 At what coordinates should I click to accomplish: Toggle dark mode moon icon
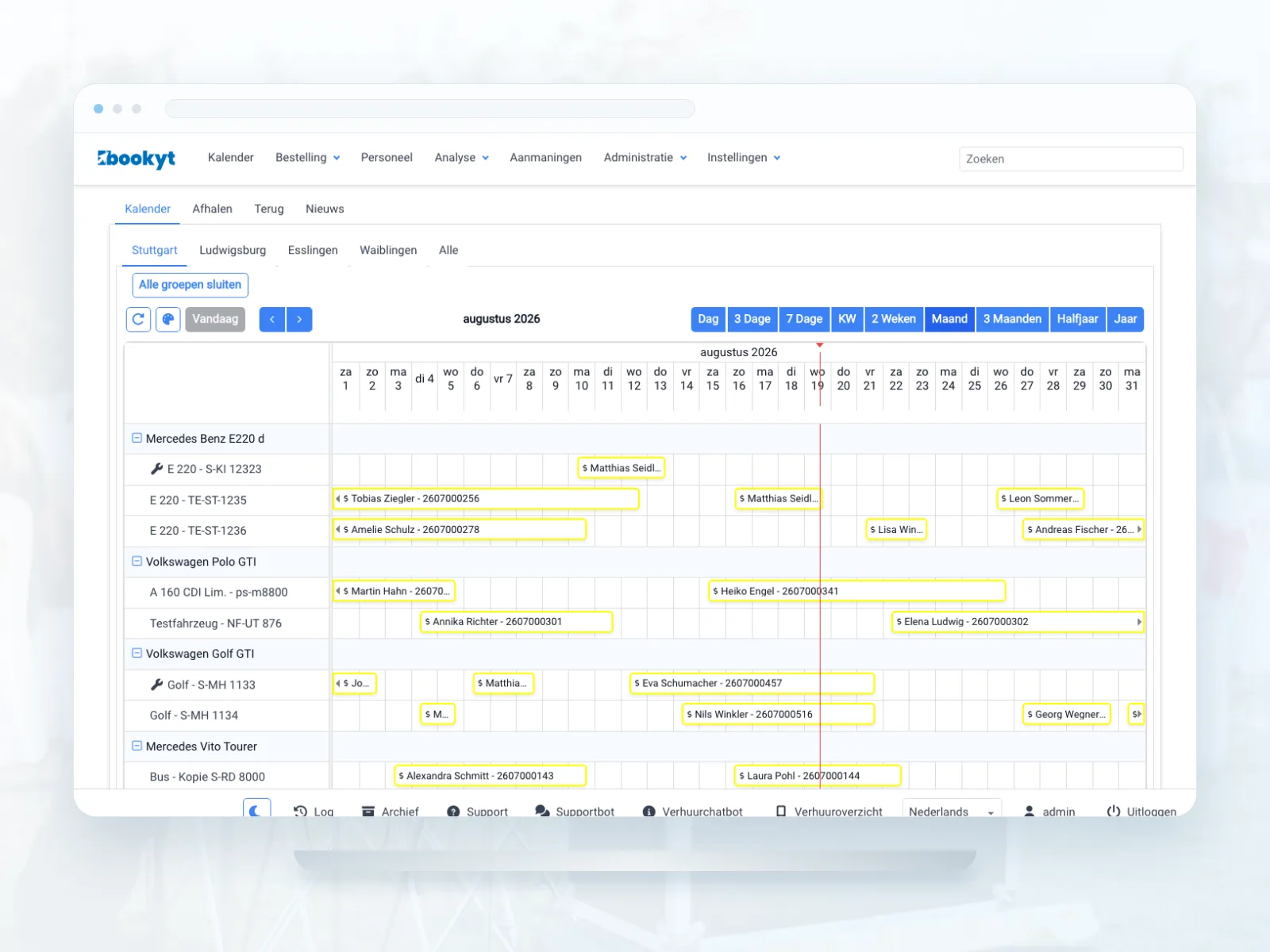(x=256, y=809)
